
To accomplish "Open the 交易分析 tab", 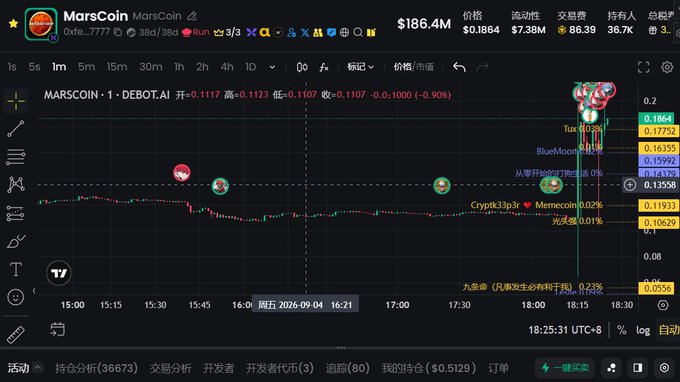I will (x=170, y=368).
